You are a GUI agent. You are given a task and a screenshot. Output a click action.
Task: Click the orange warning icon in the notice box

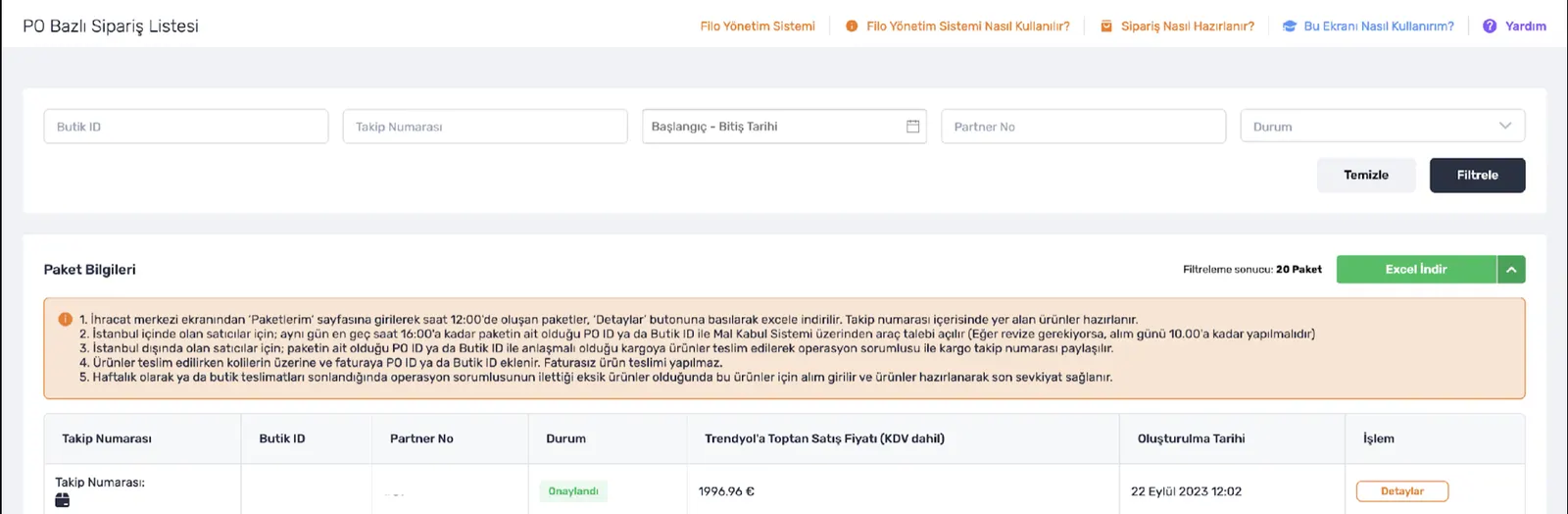pos(66,319)
